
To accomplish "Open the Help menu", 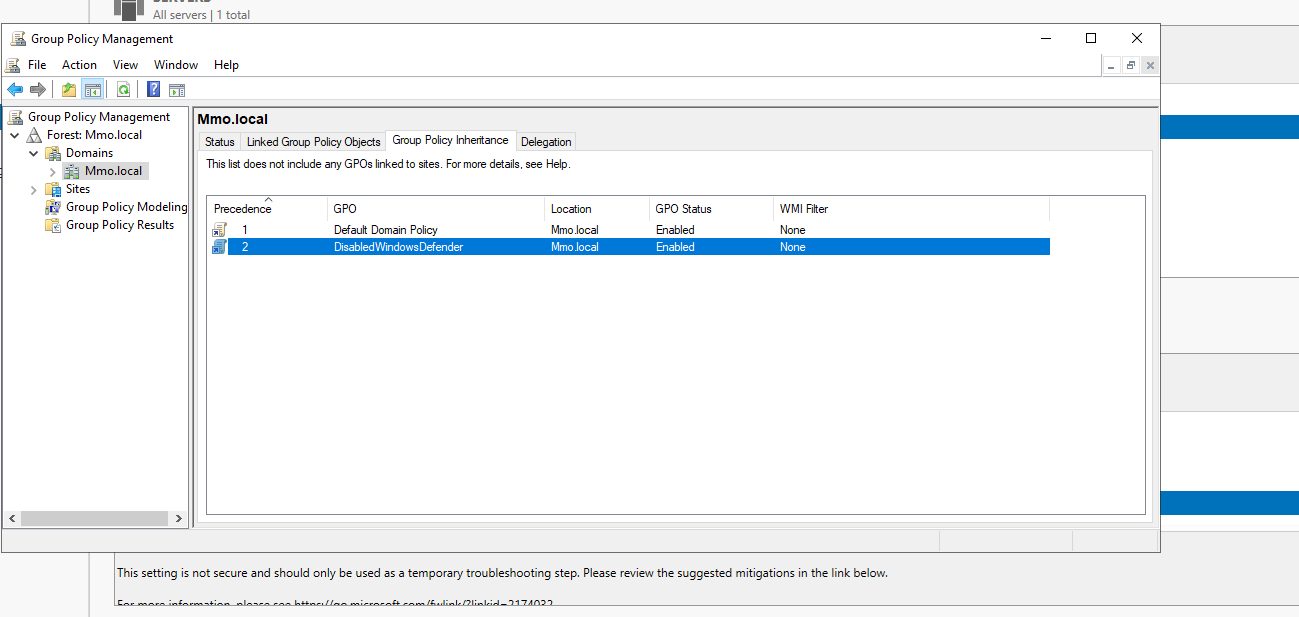I will 227,65.
